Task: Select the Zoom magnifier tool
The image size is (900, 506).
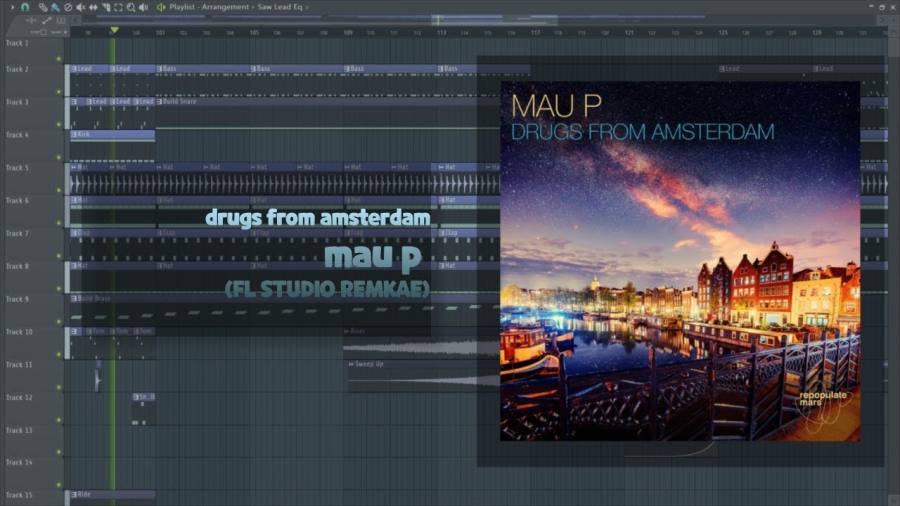Action: click(x=131, y=7)
